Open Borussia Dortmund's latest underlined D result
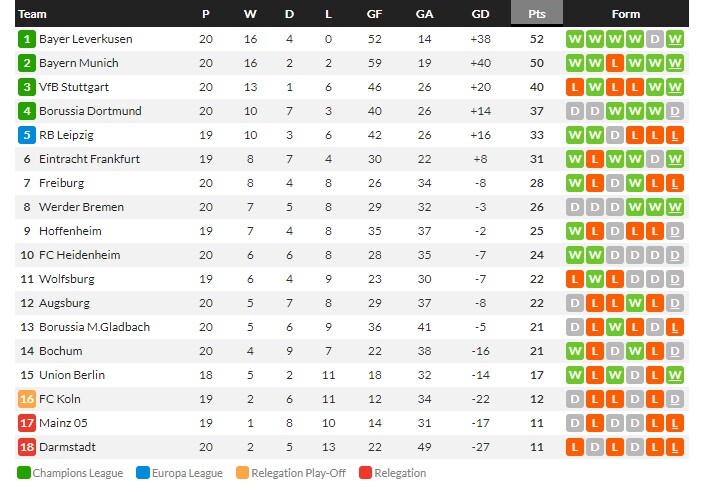This screenshot has height=492, width=707. tap(675, 111)
